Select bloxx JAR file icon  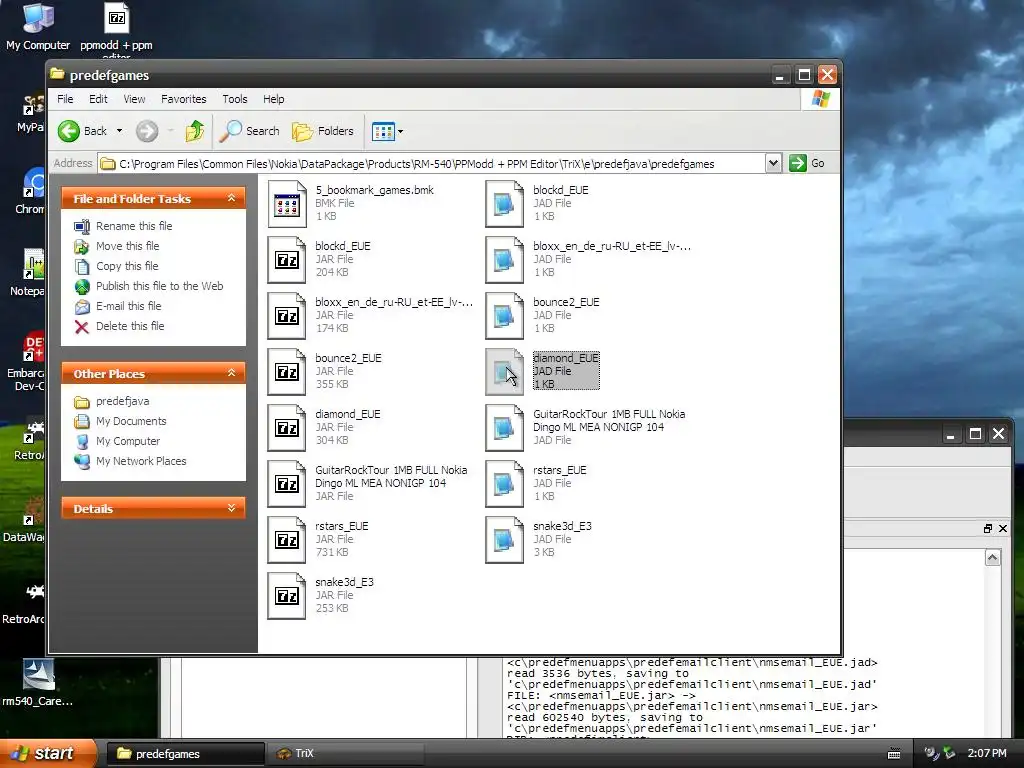coord(287,316)
